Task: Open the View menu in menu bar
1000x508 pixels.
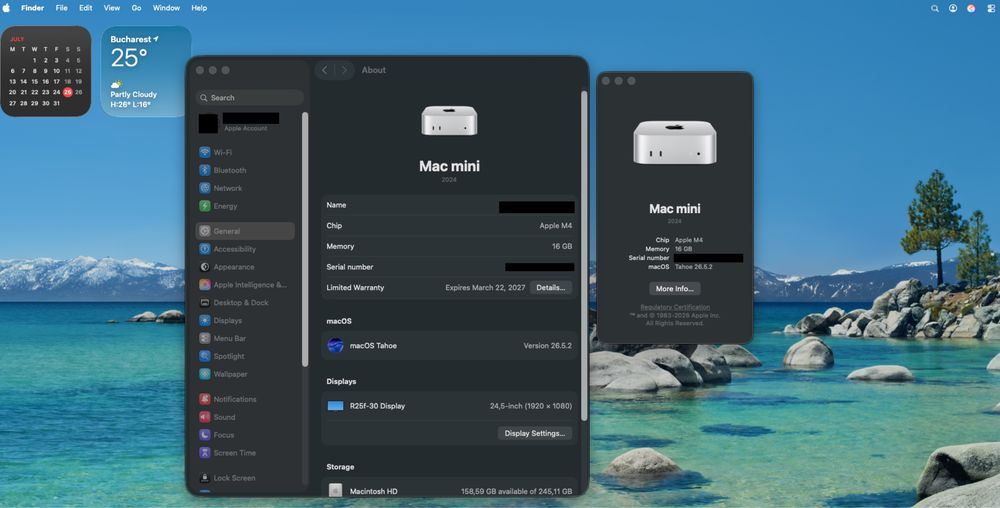Action: tap(112, 8)
